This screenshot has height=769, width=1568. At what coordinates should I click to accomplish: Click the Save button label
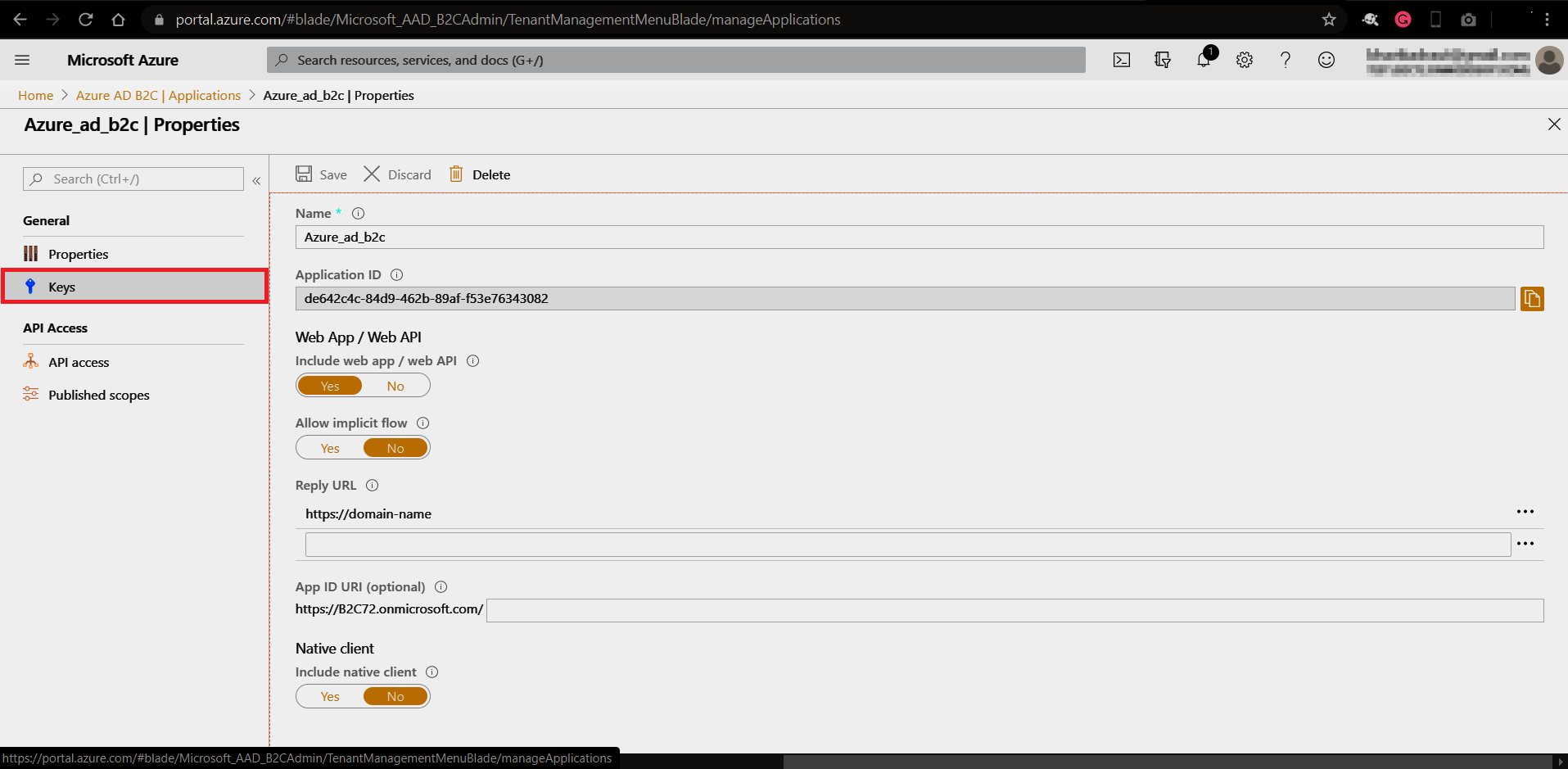(x=333, y=174)
